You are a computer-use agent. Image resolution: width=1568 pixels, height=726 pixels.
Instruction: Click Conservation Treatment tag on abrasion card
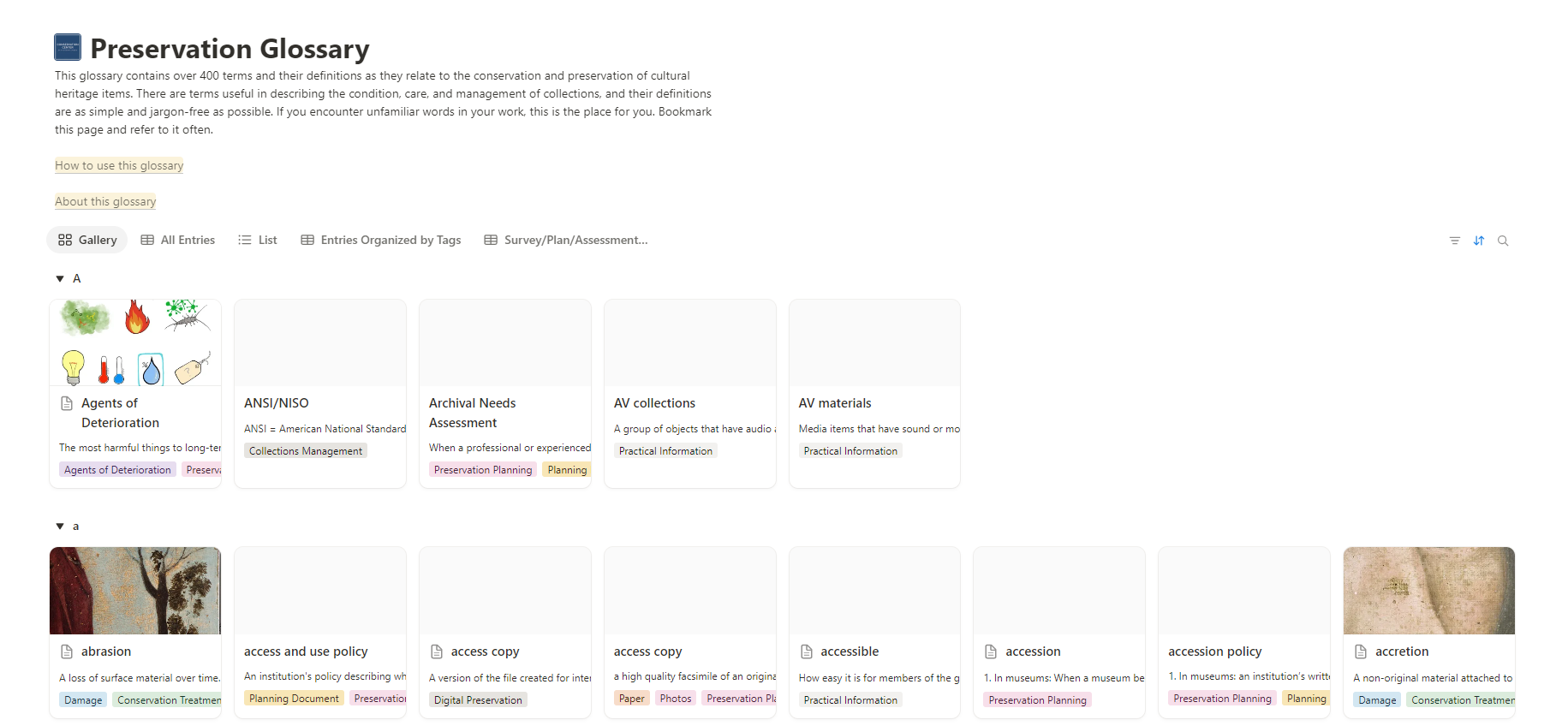(168, 700)
